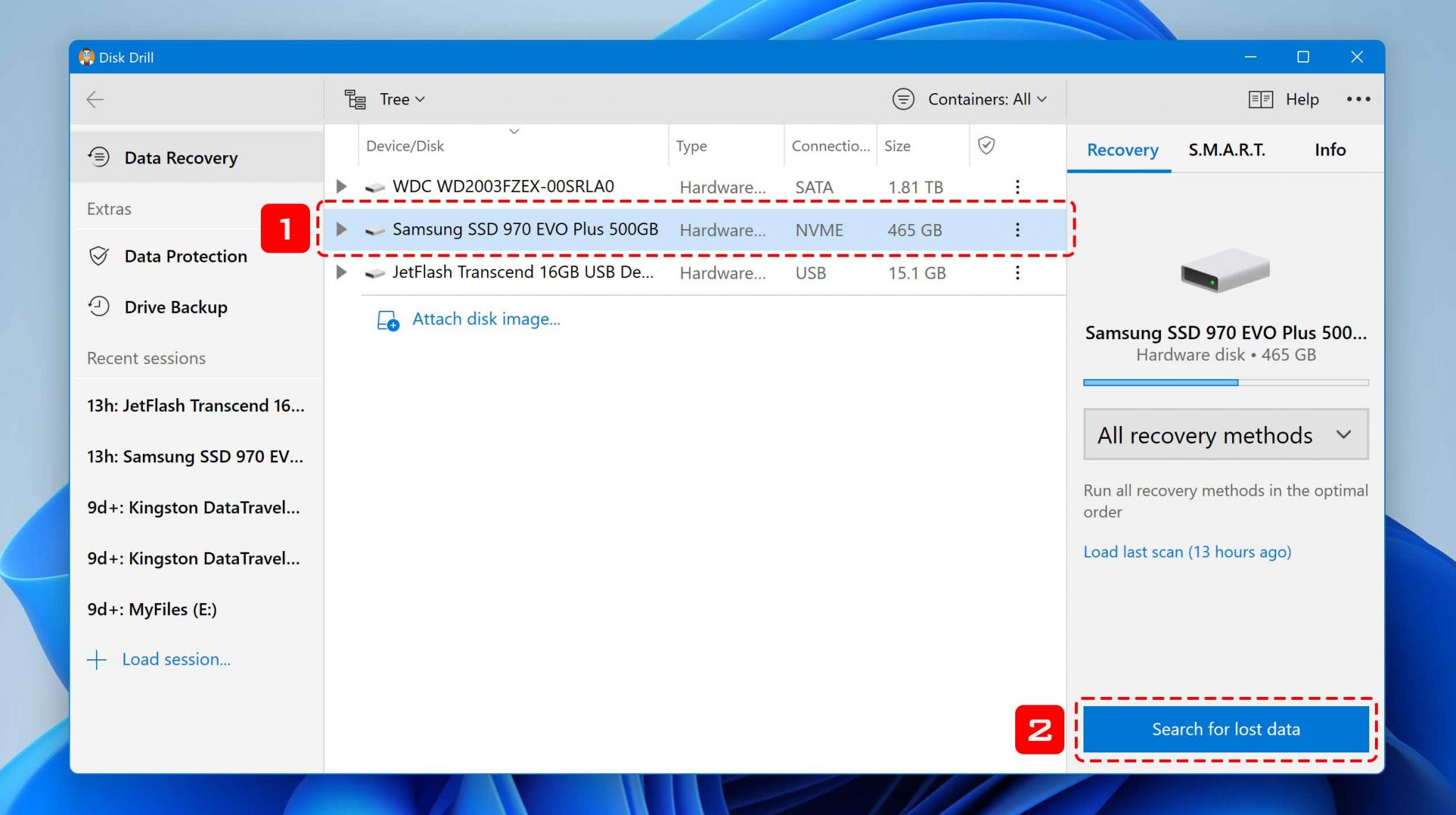Click the Disk Drill app title icon
1456x815 pixels.
point(87,57)
